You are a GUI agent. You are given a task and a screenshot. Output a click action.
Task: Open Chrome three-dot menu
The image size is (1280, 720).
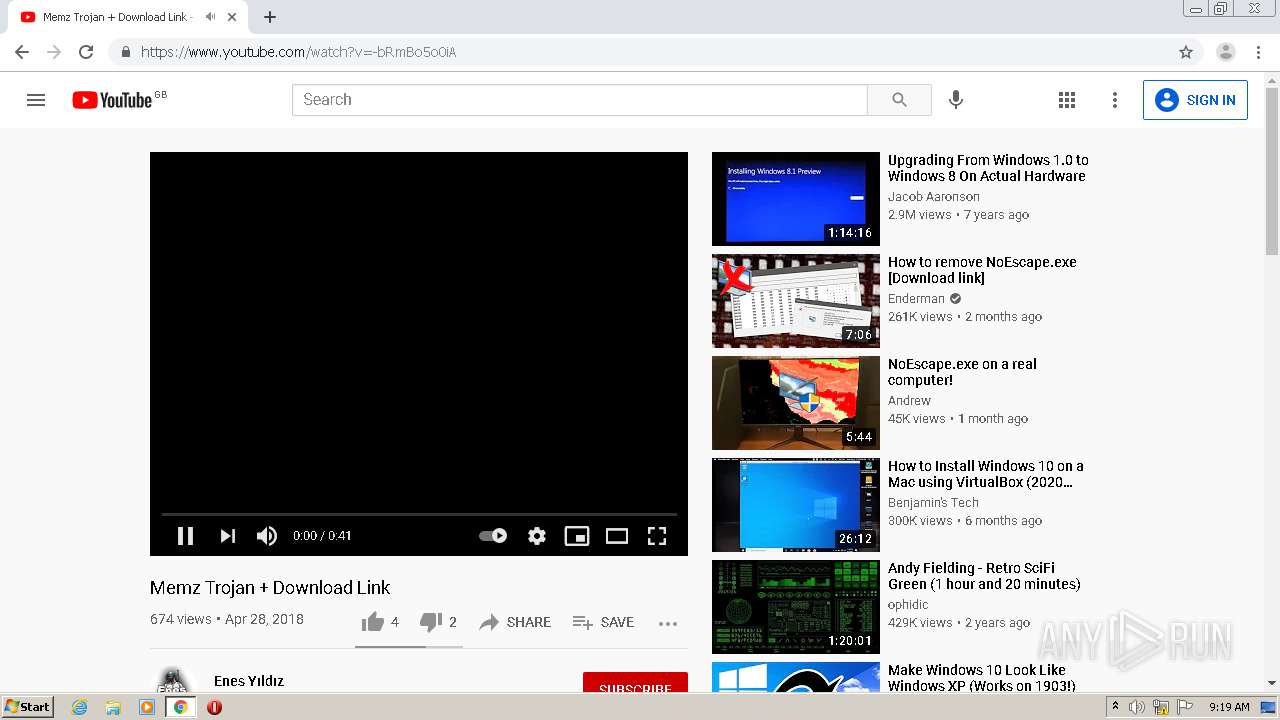[x=1258, y=52]
